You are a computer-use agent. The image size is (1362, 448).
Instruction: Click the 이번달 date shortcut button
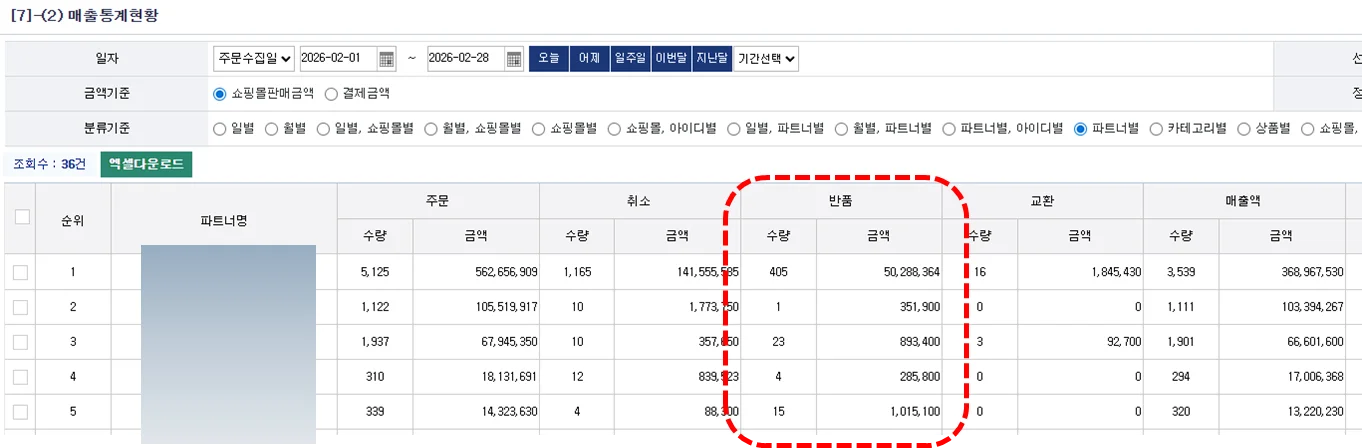[x=671, y=59]
